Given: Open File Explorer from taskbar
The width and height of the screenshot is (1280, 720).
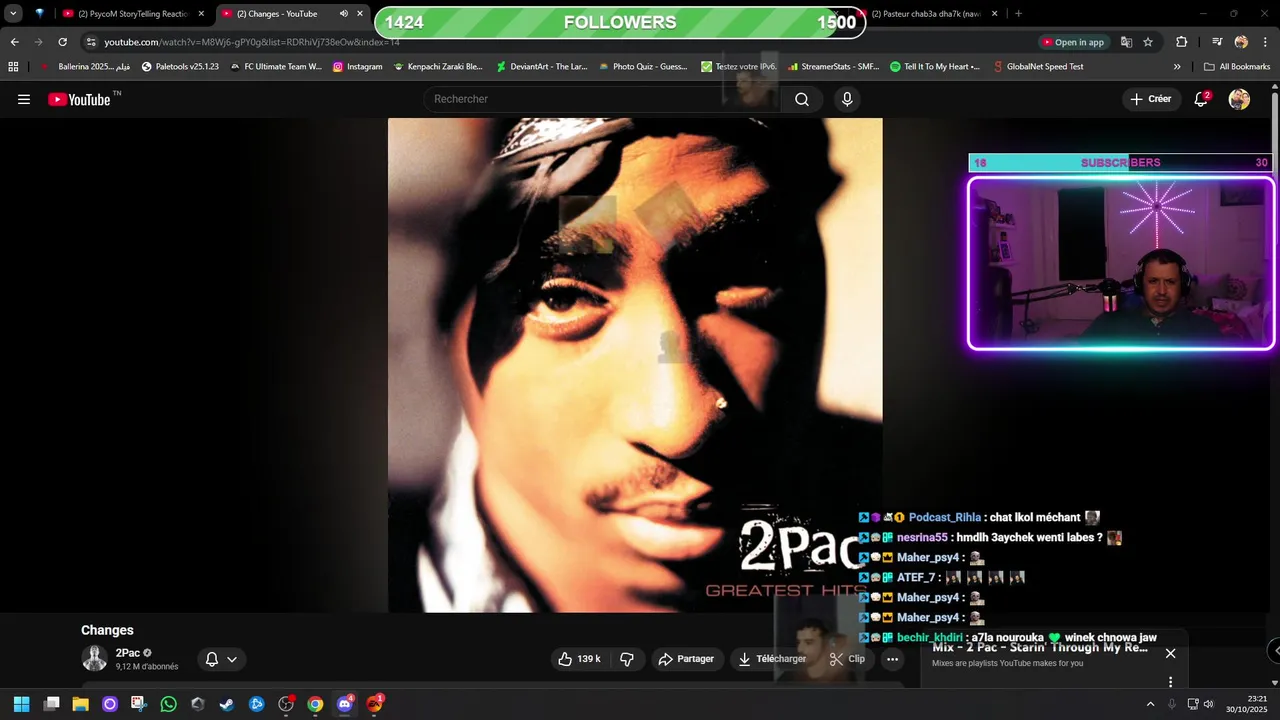Looking at the screenshot, I should click(x=81, y=704).
